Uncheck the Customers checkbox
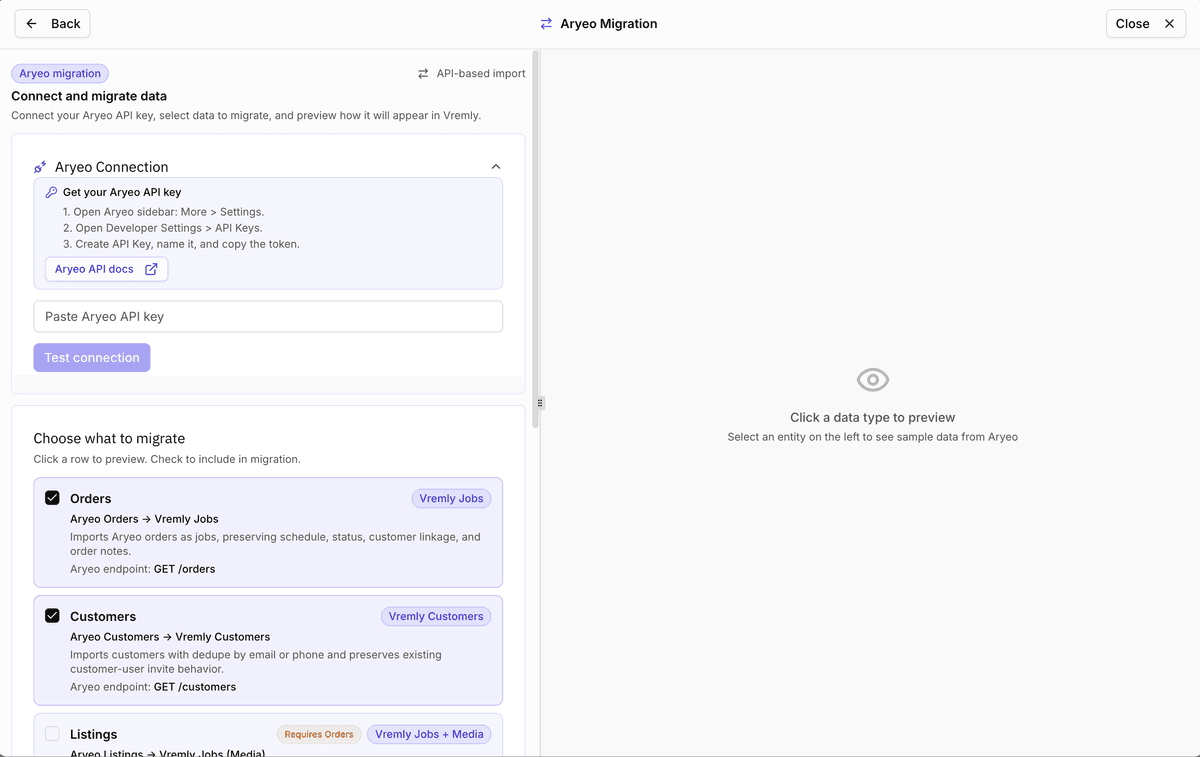Viewport: 1200px width, 757px height. [x=52, y=615]
